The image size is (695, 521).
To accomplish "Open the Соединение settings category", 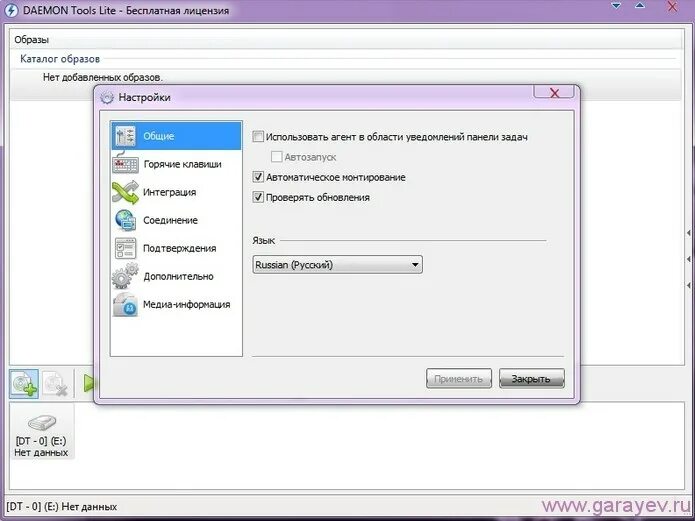I will (176, 220).
